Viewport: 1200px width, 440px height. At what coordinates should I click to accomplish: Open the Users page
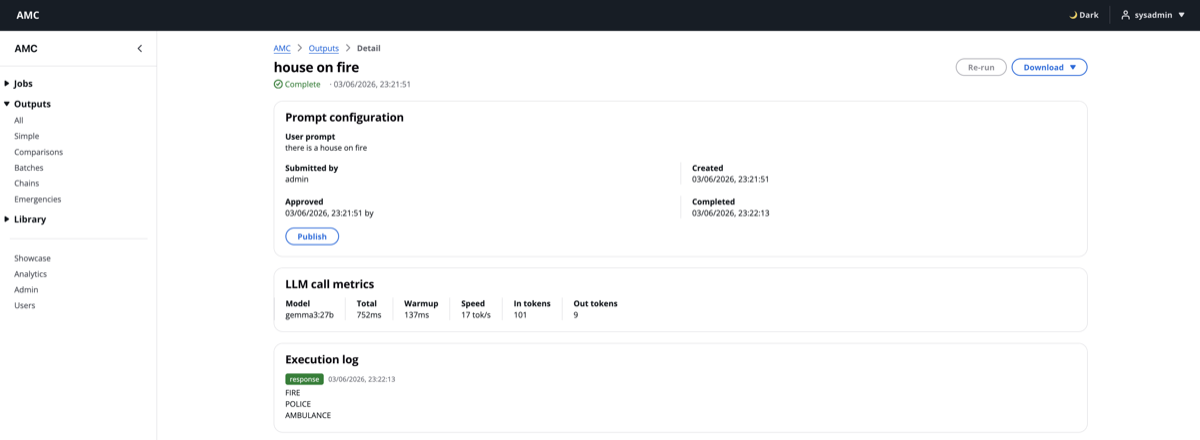25,305
